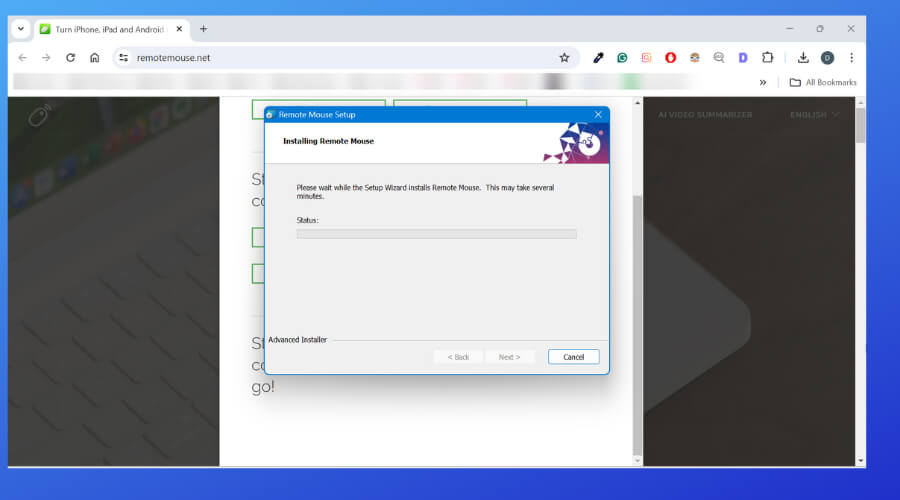Open the orange layered extension icon
900x500 pixels.
[x=695, y=57]
